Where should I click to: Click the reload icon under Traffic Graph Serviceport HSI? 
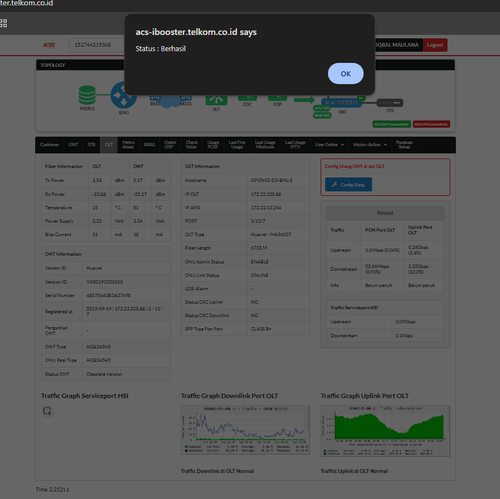[47, 411]
